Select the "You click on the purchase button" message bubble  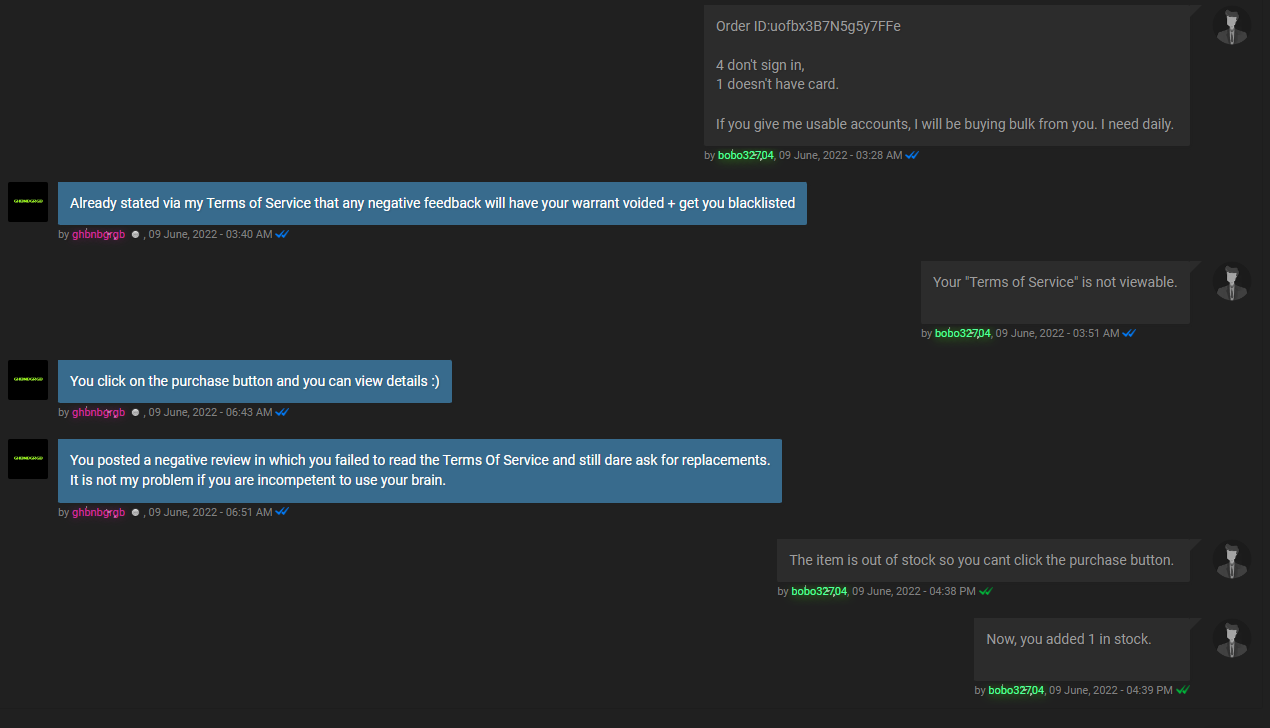pos(255,381)
